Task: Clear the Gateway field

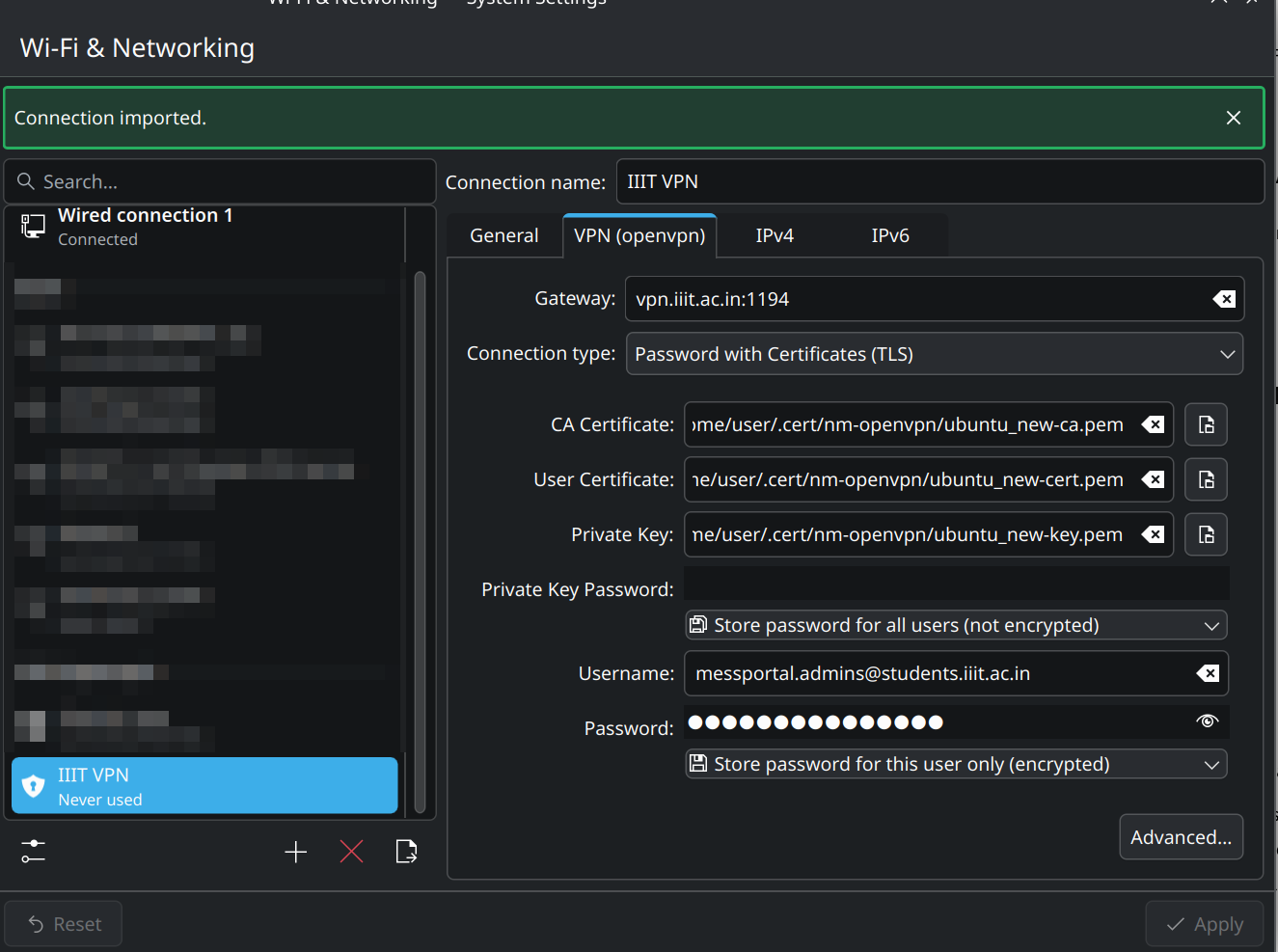Action: click(1224, 299)
